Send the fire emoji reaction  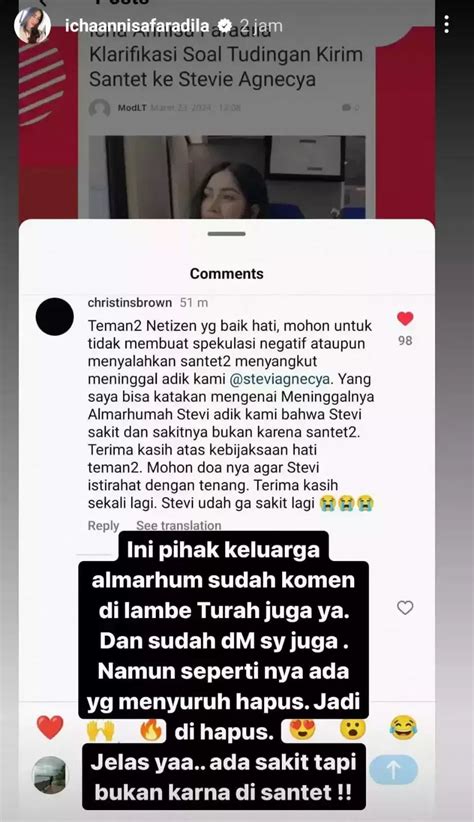tap(151, 729)
